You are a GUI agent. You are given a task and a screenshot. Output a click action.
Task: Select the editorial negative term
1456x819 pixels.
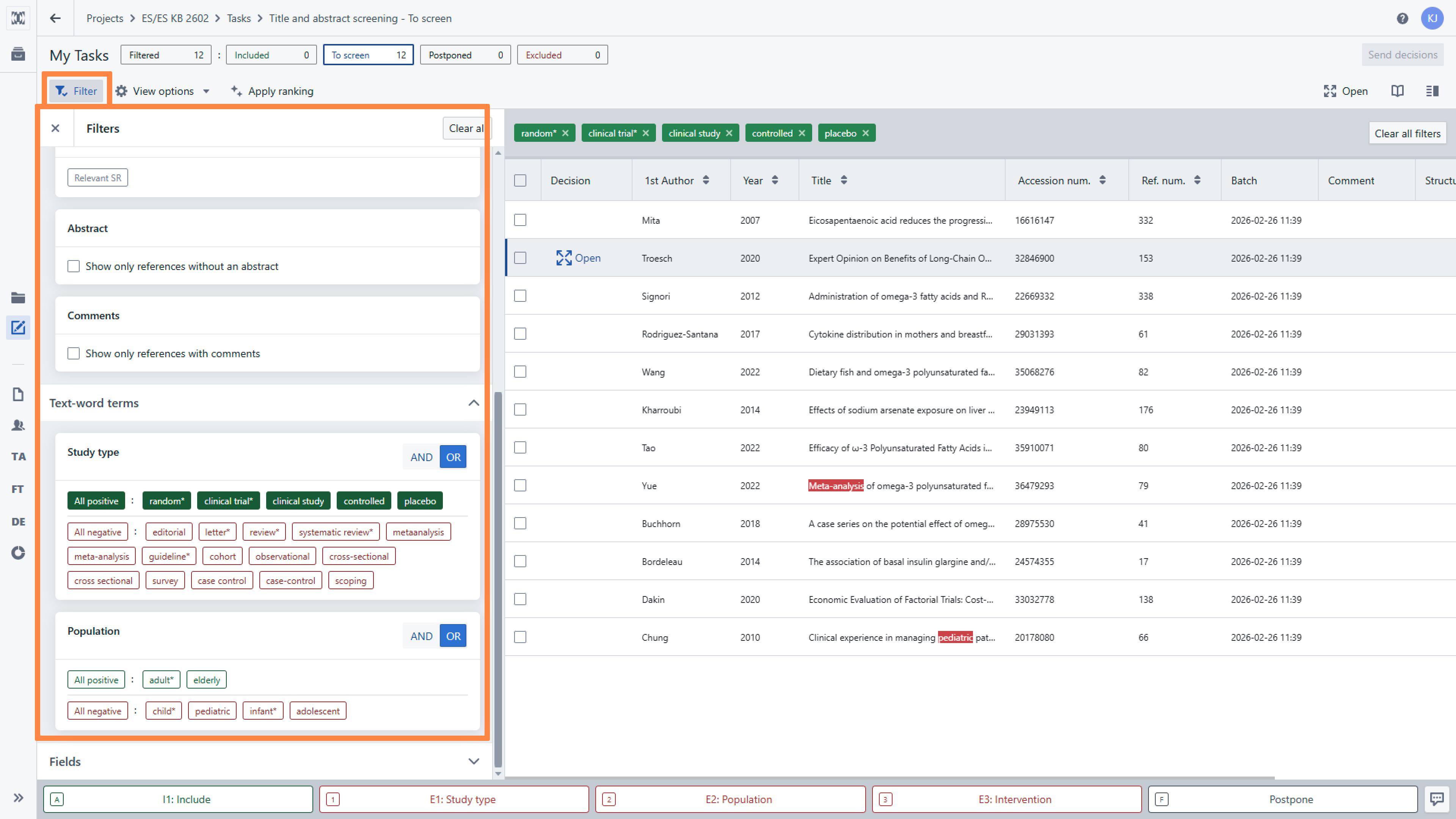[x=169, y=532]
